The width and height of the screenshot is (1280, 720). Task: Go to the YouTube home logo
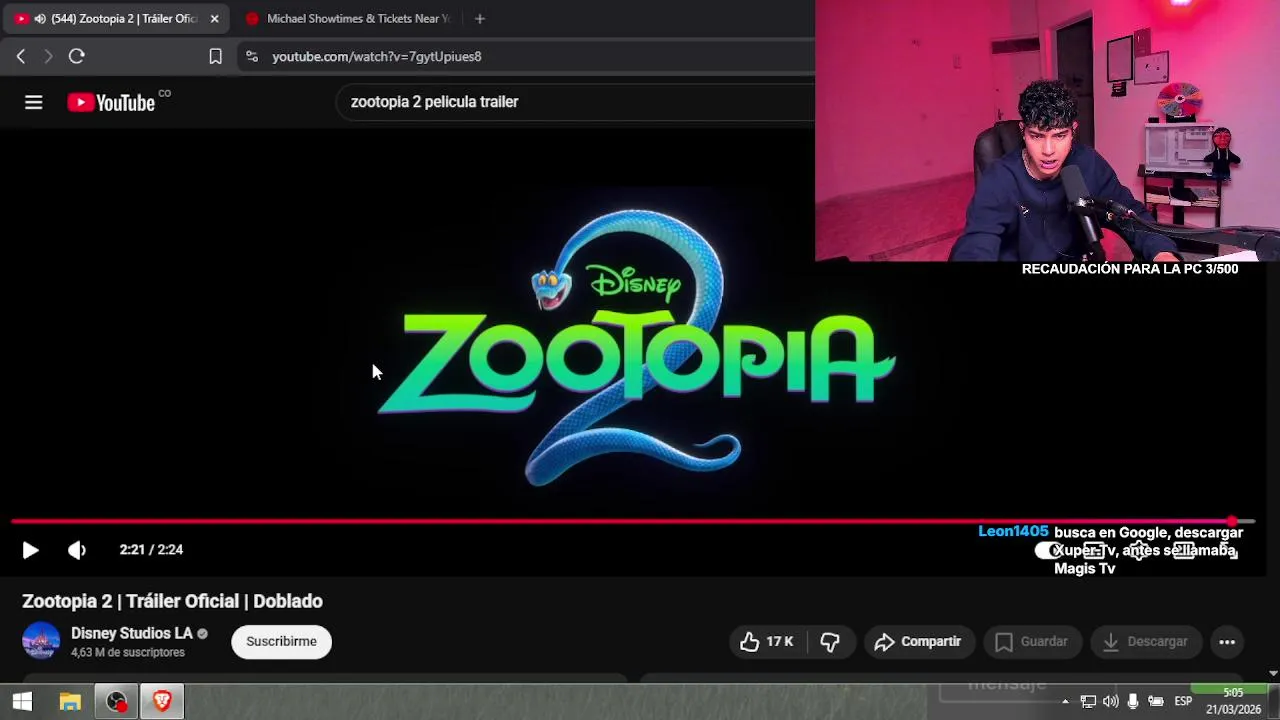[111, 102]
